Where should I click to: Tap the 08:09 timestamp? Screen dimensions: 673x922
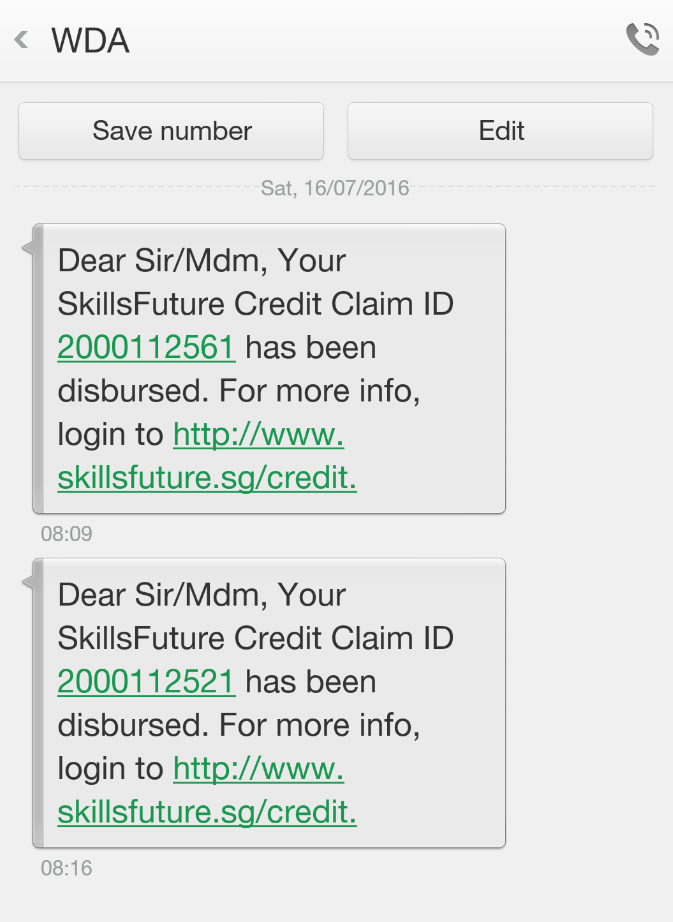pyautogui.click(x=66, y=534)
